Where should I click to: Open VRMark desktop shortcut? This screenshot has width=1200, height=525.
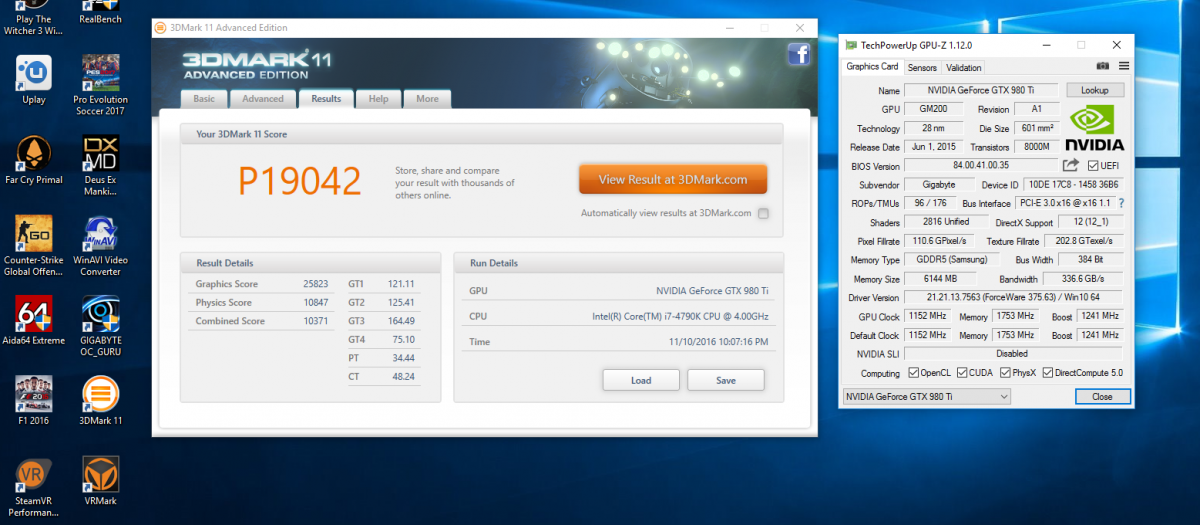100,482
